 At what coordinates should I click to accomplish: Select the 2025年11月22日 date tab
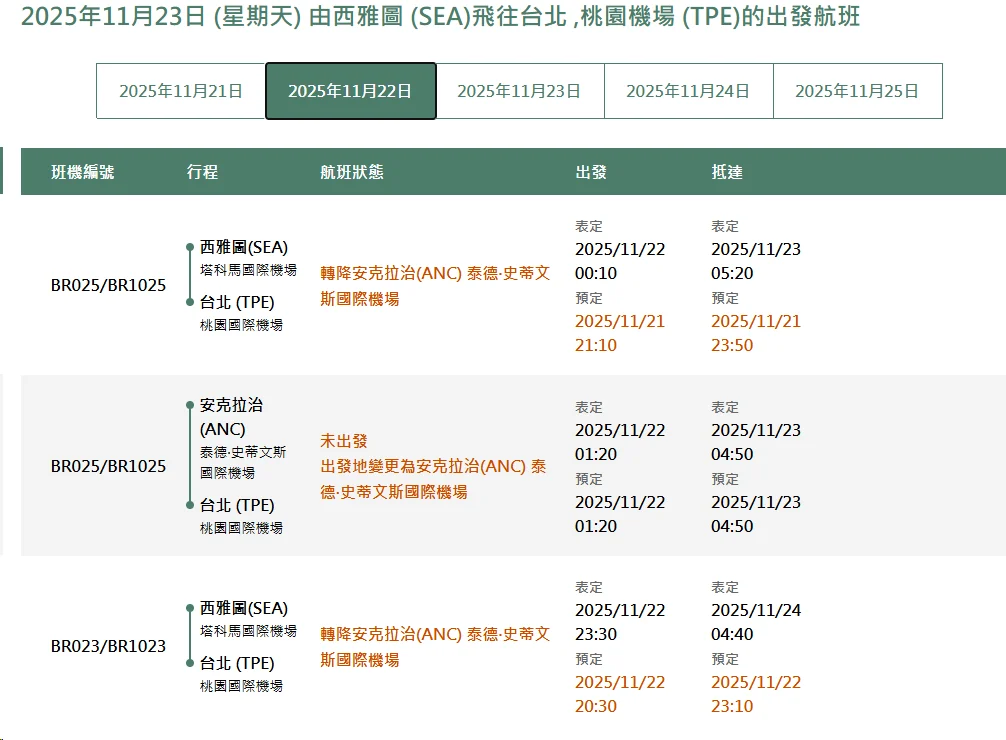[350, 91]
